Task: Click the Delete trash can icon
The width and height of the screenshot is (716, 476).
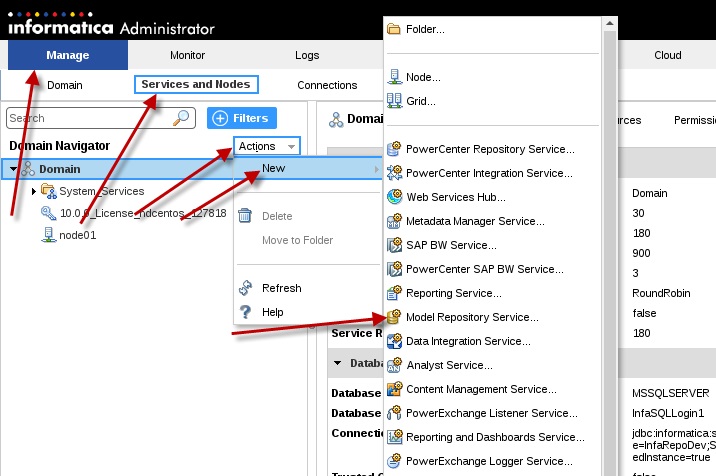Action: 245,215
